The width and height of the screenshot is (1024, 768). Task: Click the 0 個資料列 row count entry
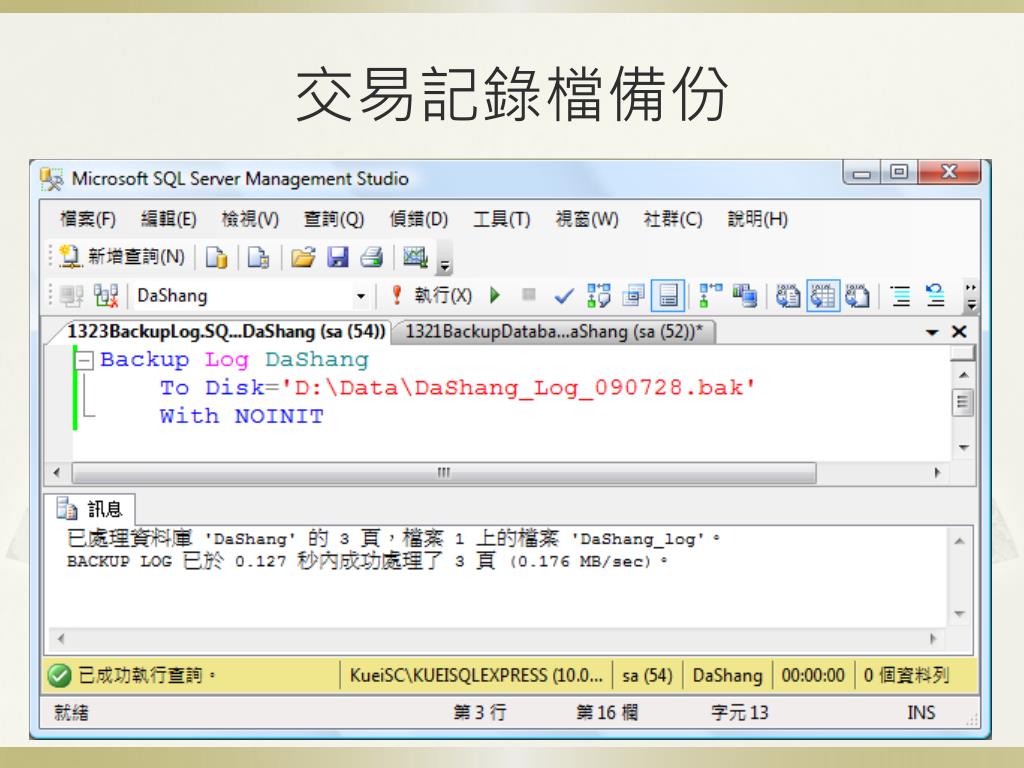906,675
